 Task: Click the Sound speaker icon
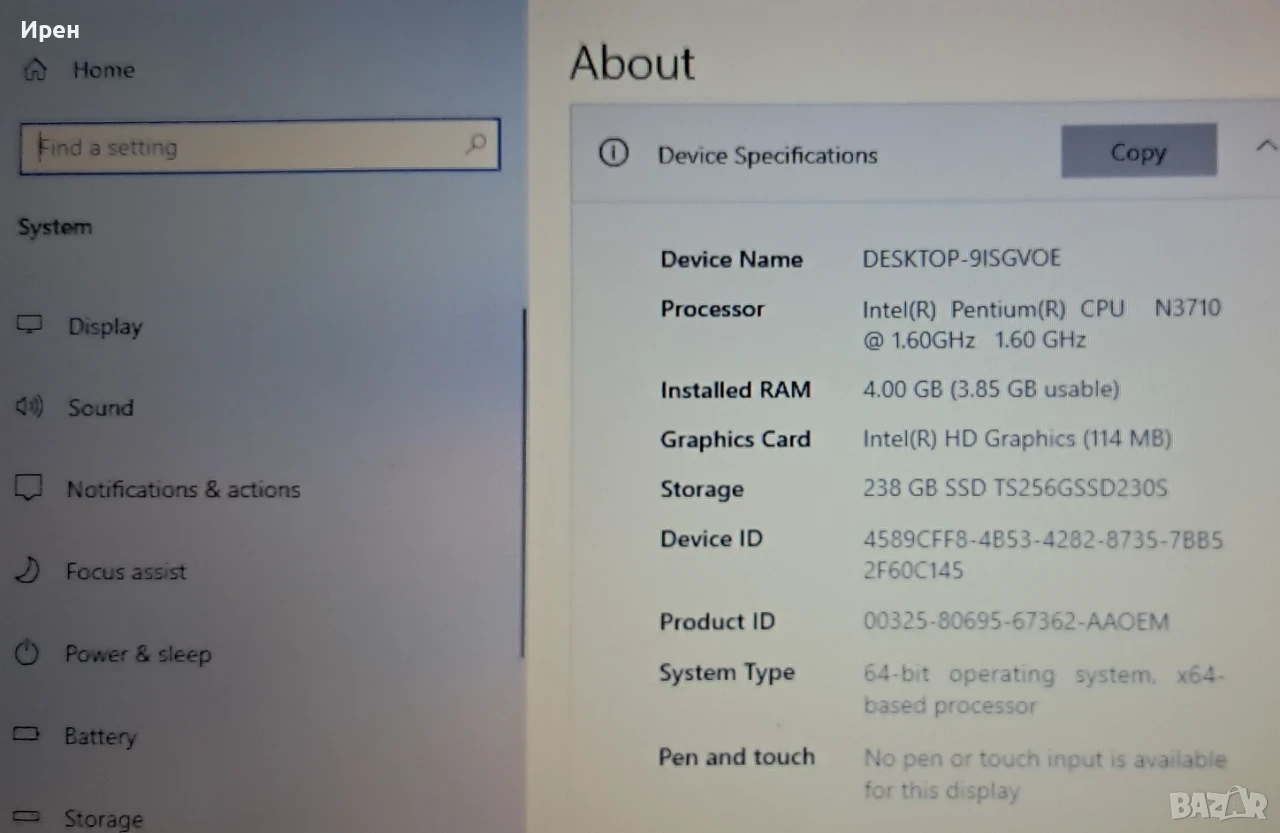[x=29, y=406]
